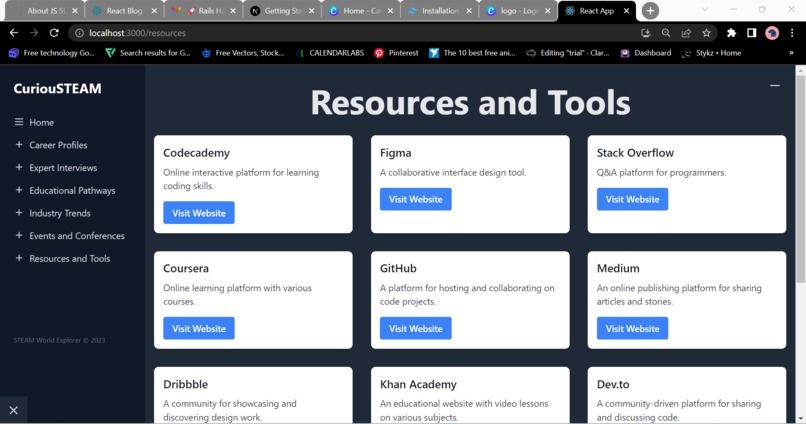Viewport: 806px width, 424px height.
Task: Switch to the Home - Canva tab
Action: [x=361, y=11]
